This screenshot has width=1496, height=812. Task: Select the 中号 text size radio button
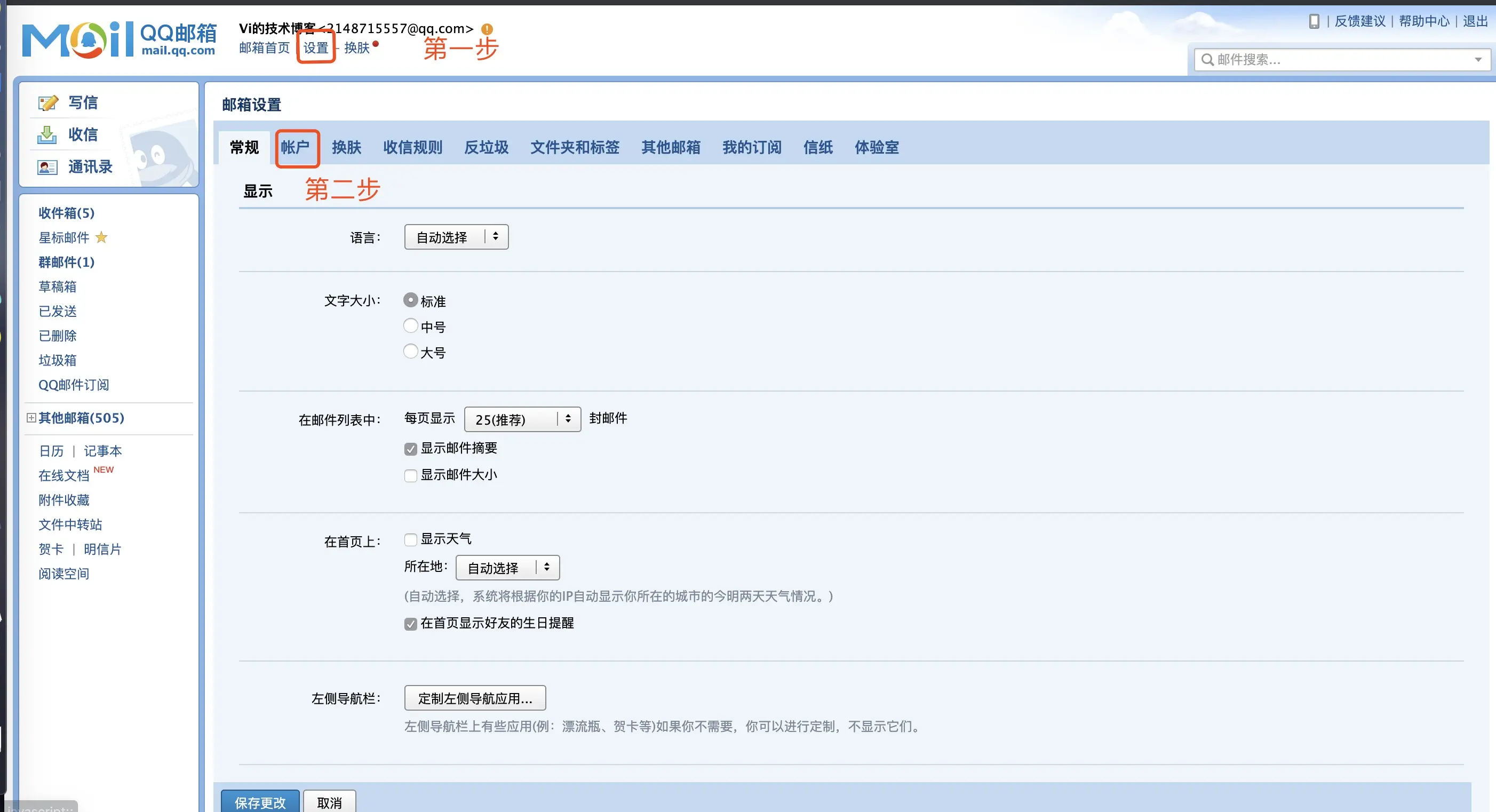pyautogui.click(x=411, y=326)
